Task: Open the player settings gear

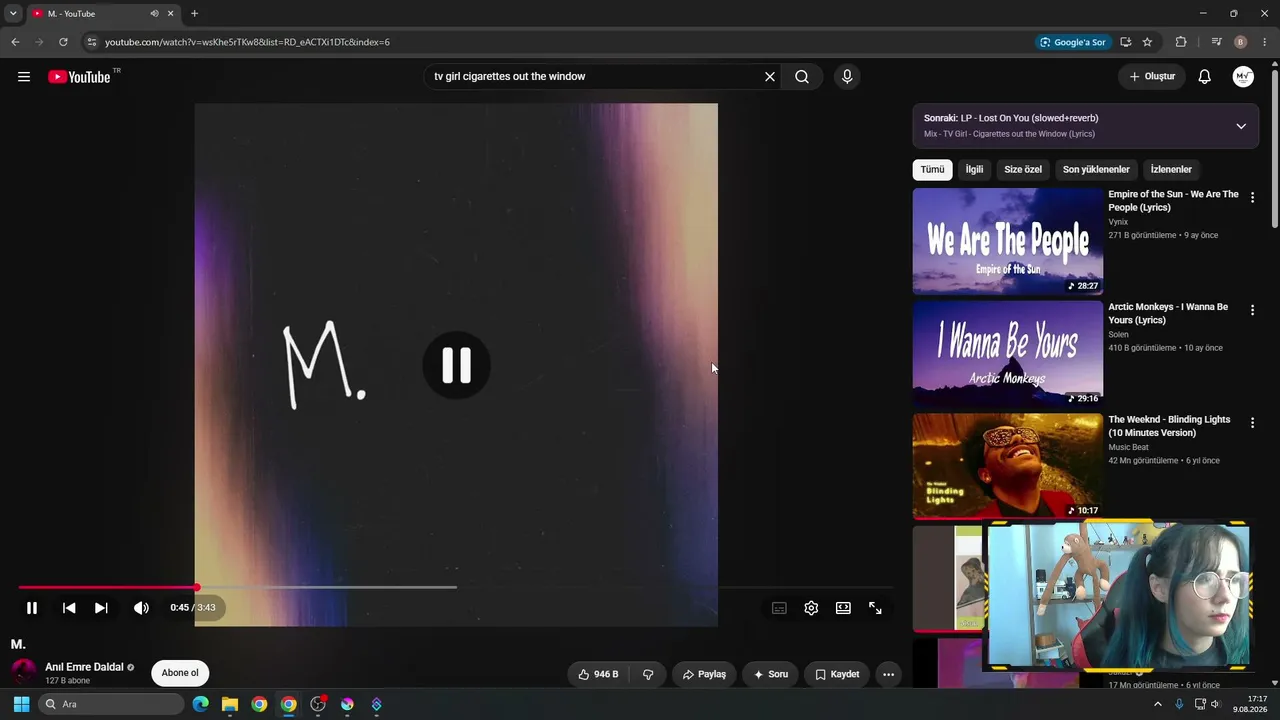Action: tap(811, 608)
